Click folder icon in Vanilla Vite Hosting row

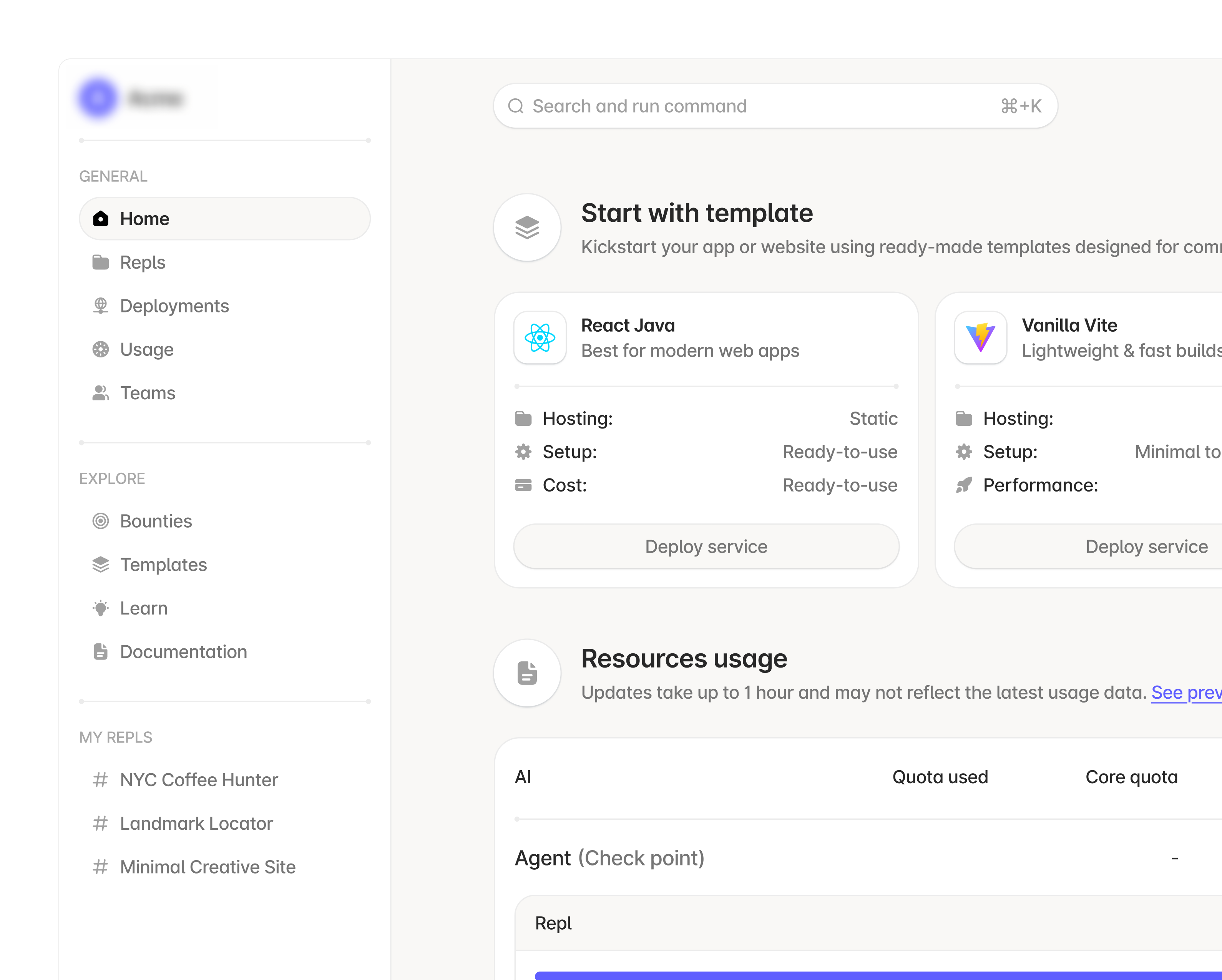[963, 419]
